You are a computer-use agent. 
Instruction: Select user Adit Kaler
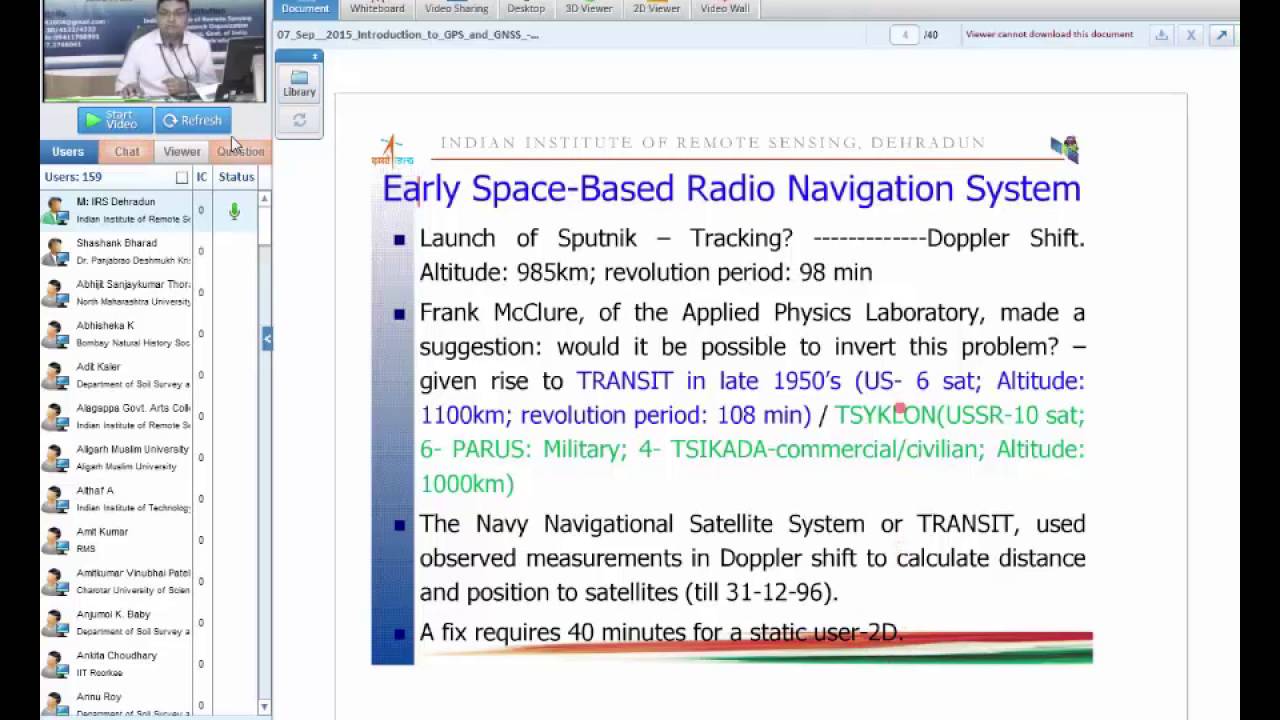(149, 375)
